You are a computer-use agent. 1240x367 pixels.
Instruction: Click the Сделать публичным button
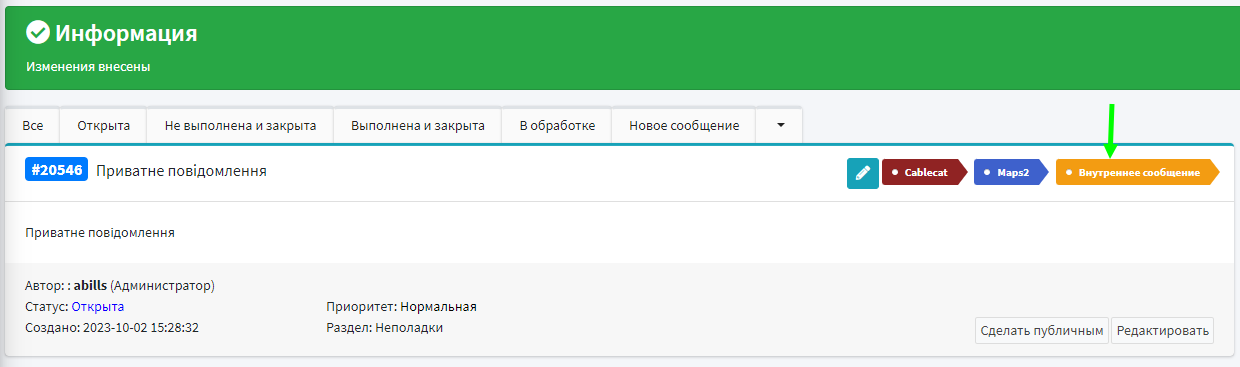[x=1041, y=330]
